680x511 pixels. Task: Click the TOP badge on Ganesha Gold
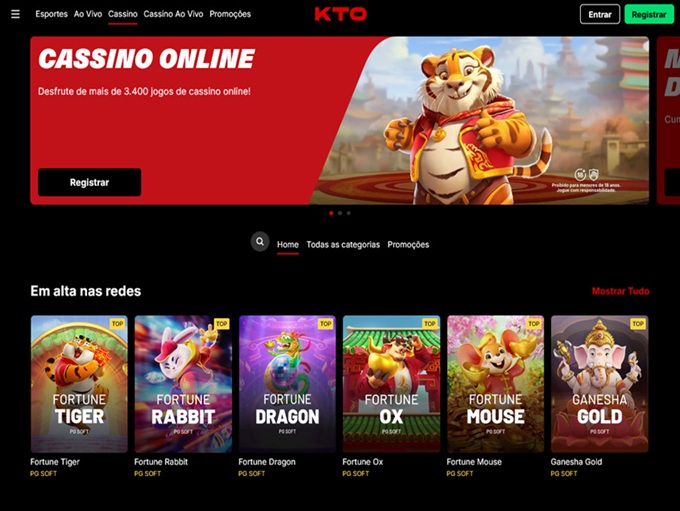(x=638, y=324)
